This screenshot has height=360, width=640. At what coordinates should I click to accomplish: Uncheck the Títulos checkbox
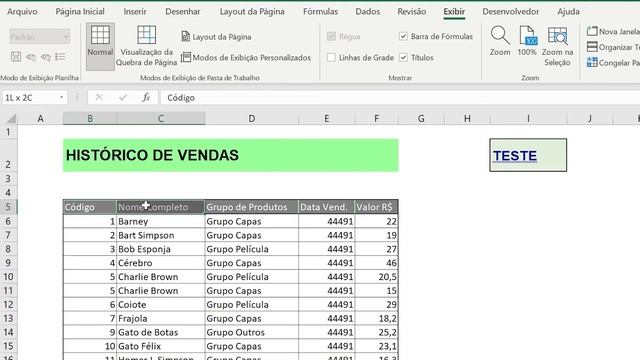[x=403, y=58]
